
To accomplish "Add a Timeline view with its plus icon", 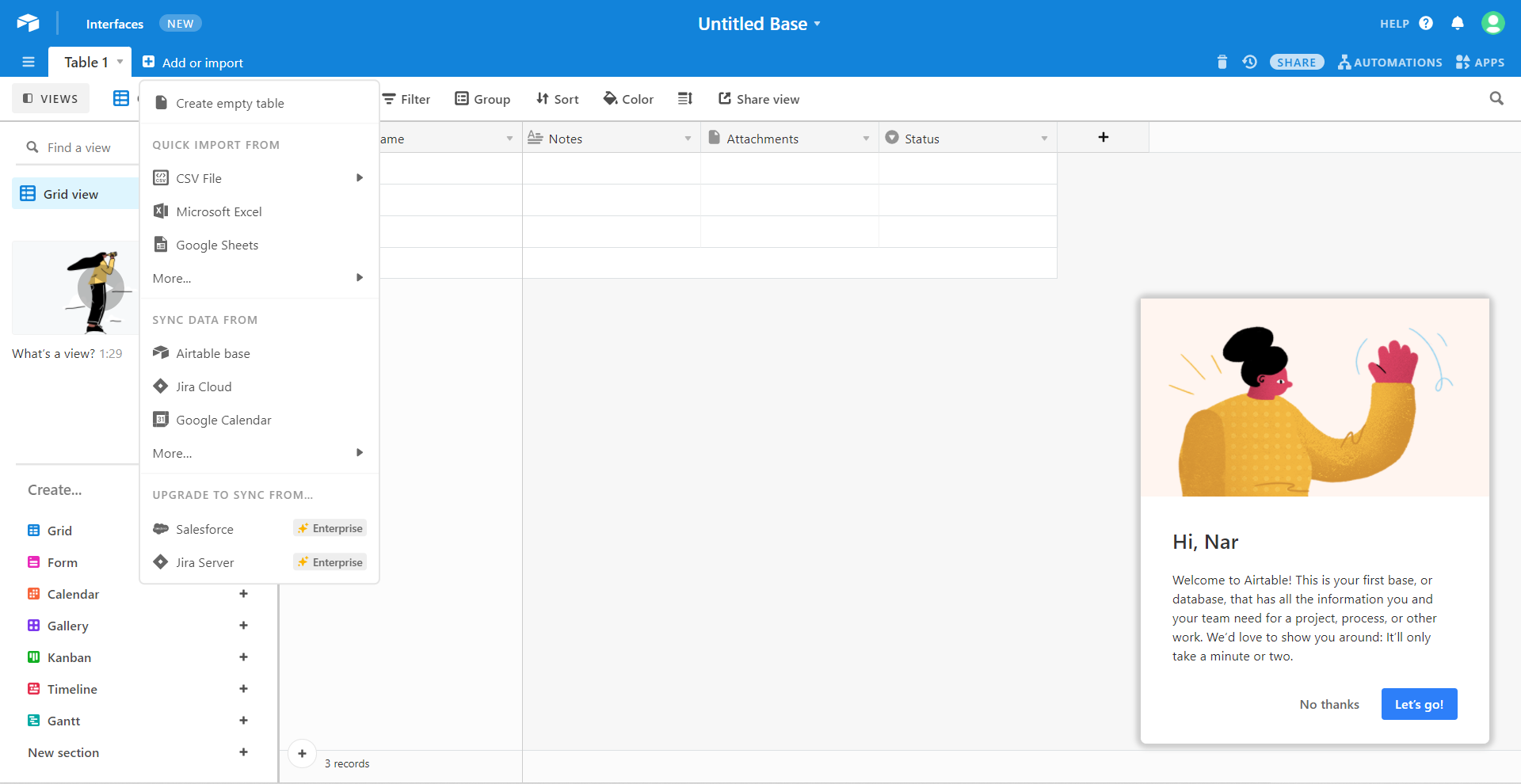I will 243,689.
